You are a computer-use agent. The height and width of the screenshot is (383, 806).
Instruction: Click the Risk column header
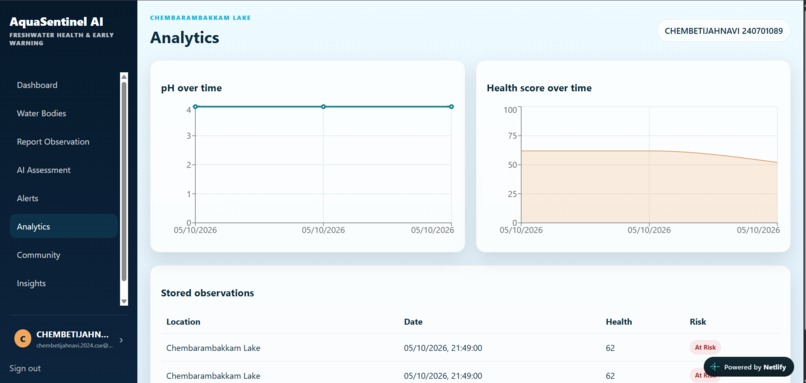coord(698,322)
